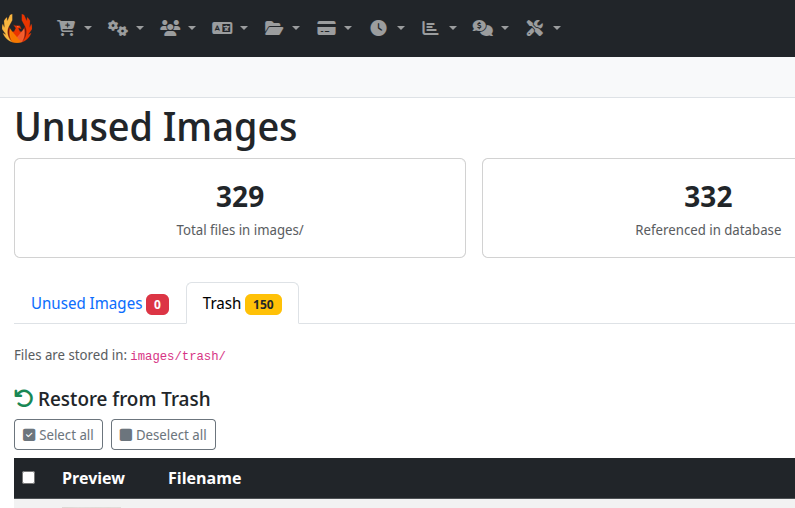The height and width of the screenshot is (508, 795).
Task: Select the Trash tab
Action: coord(242,303)
